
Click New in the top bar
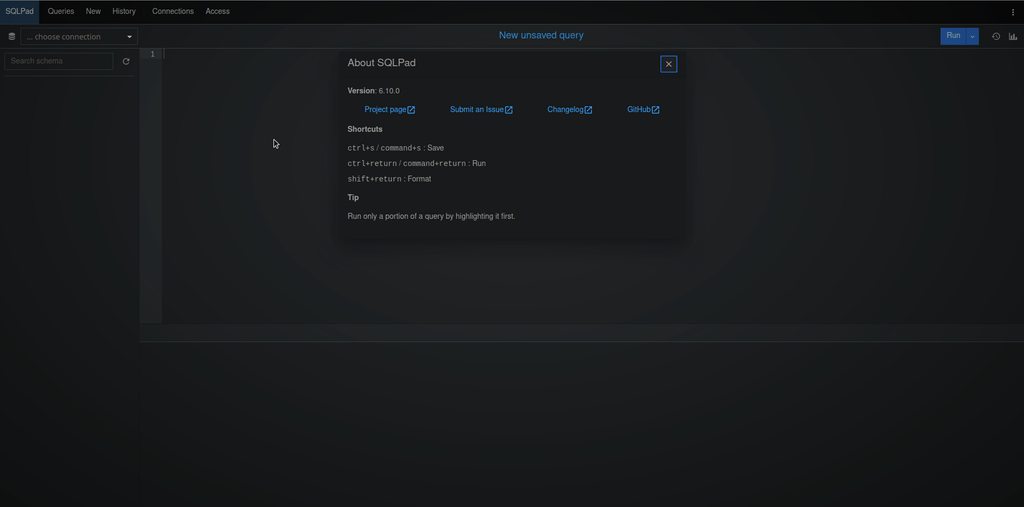tap(93, 12)
